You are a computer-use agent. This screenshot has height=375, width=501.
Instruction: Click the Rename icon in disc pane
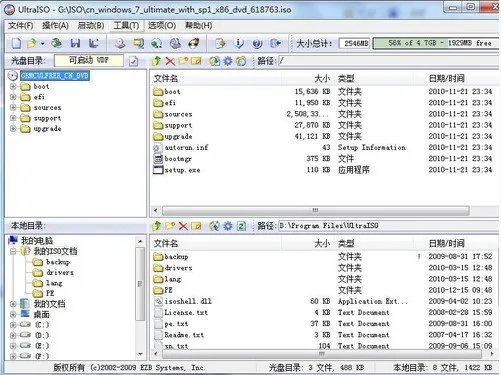pyautogui.click(x=196, y=61)
